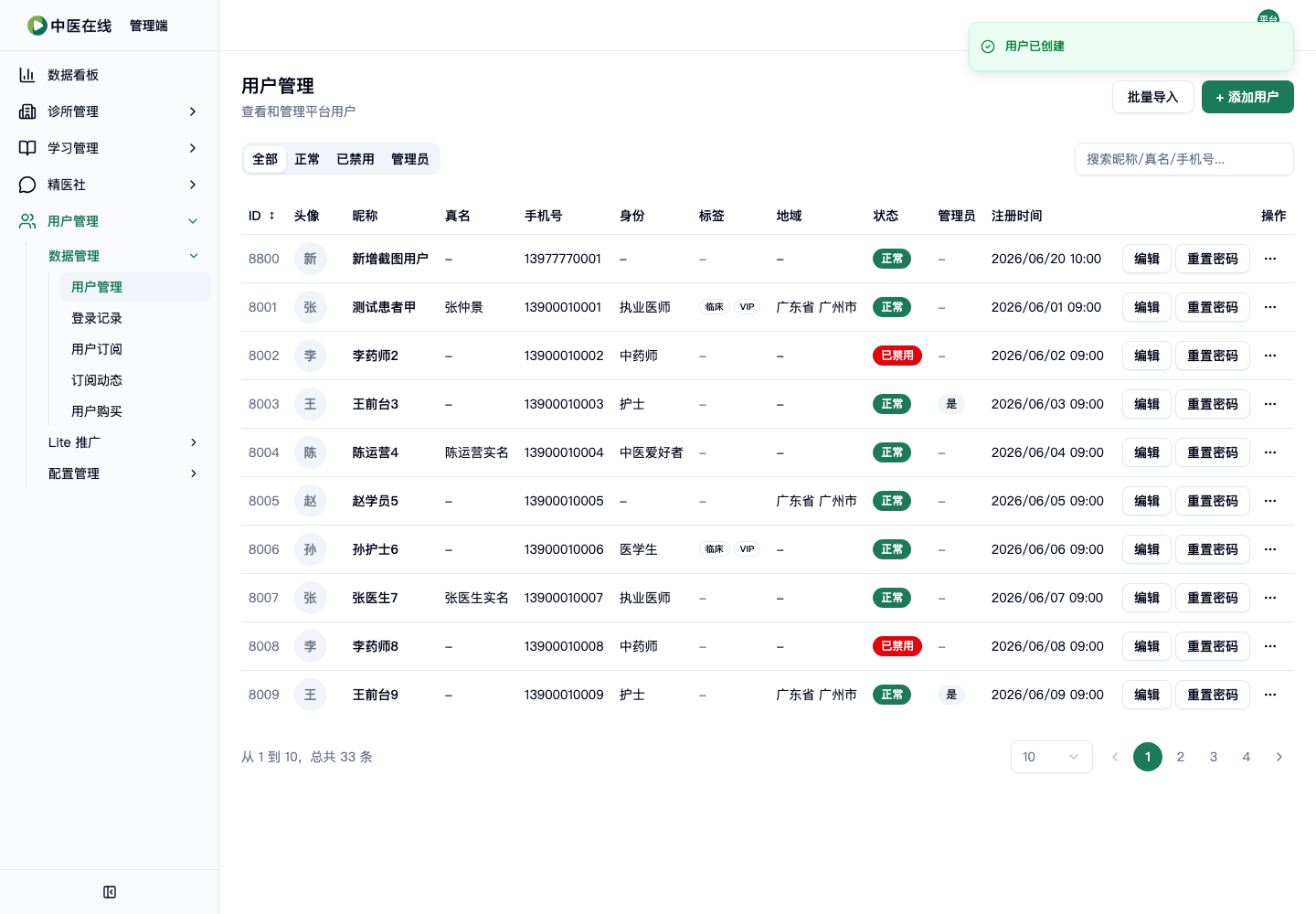Open more actions for user 8007

point(1270,598)
